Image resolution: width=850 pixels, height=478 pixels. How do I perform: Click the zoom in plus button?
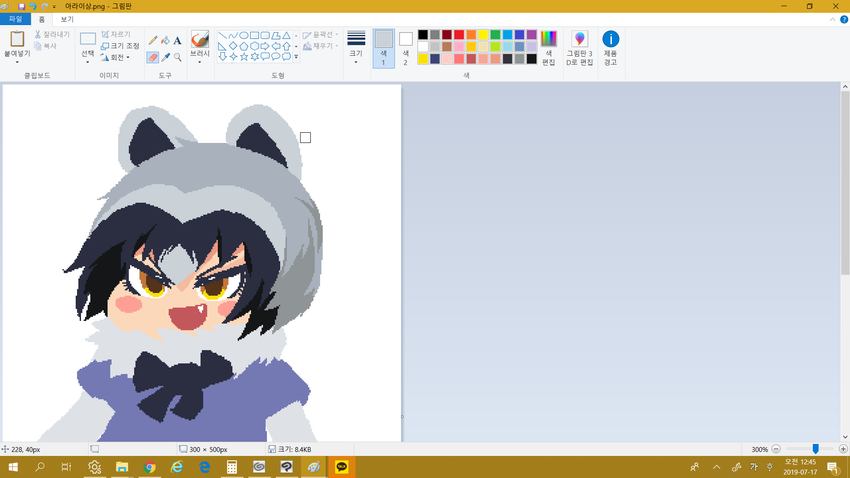[x=843, y=449]
